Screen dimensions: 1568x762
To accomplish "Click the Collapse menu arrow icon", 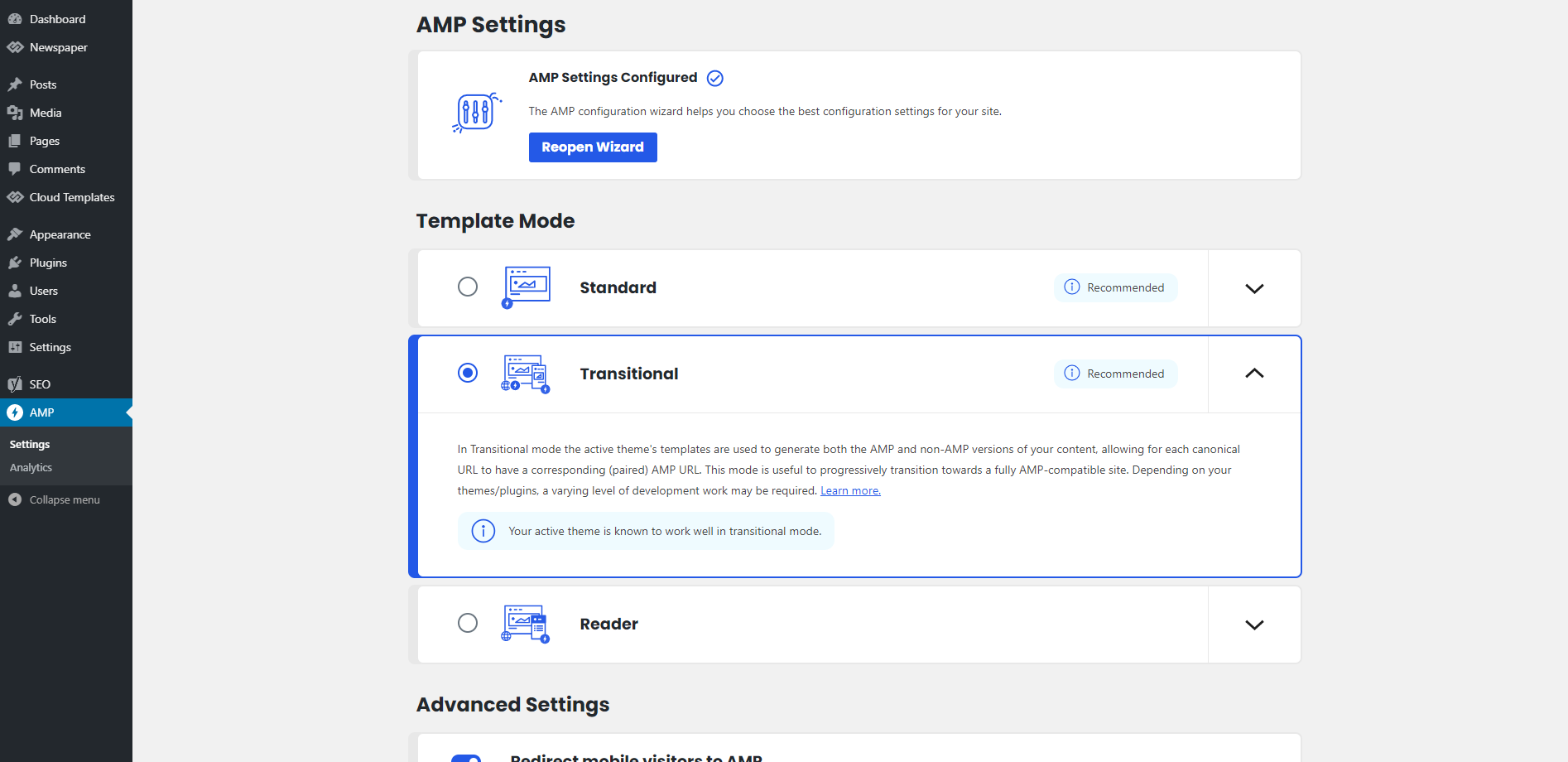I will (15, 499).
